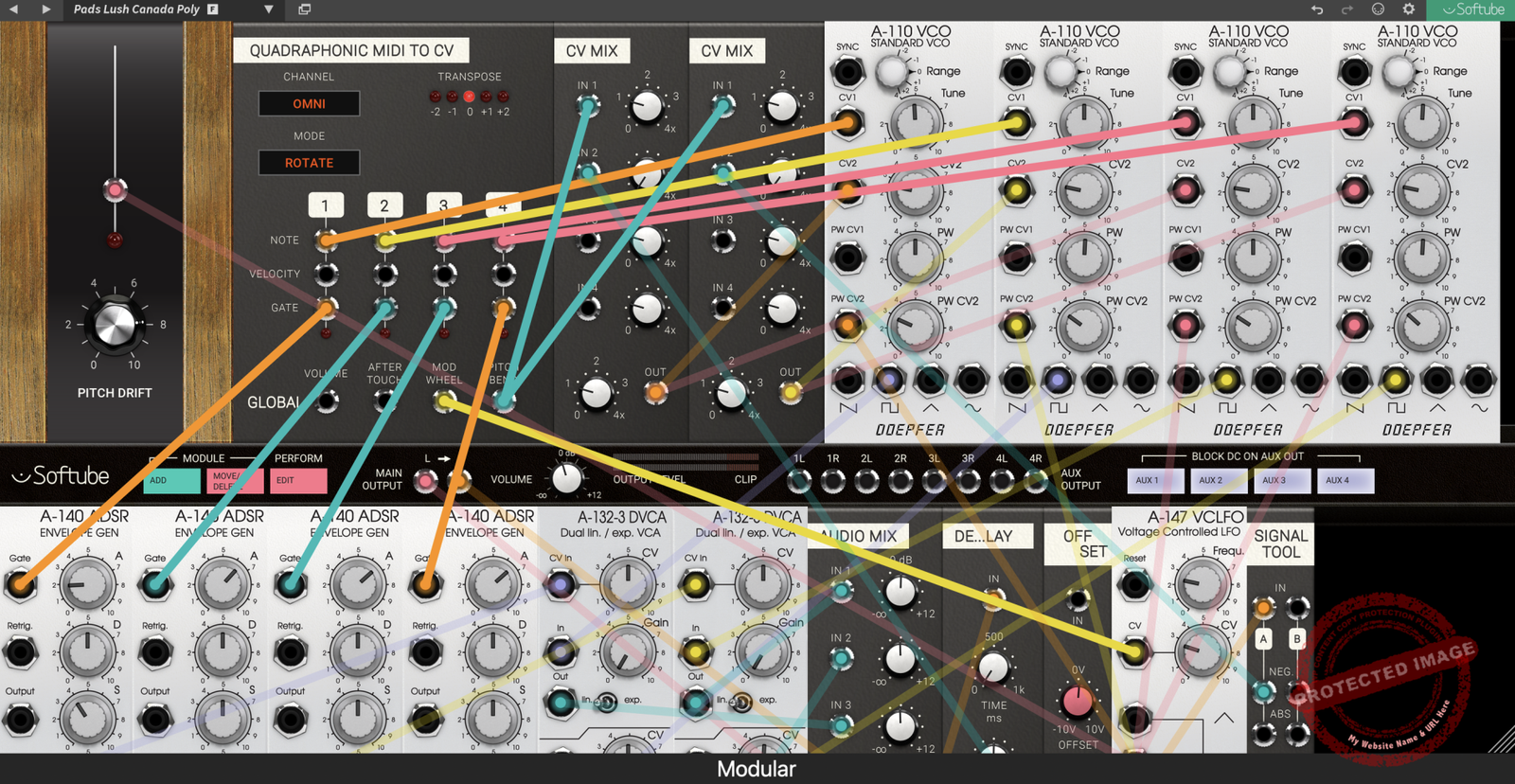Click the first VCO sawtooth output jack
Screen dimensions: 1515x784
click(x=847, y=380)
